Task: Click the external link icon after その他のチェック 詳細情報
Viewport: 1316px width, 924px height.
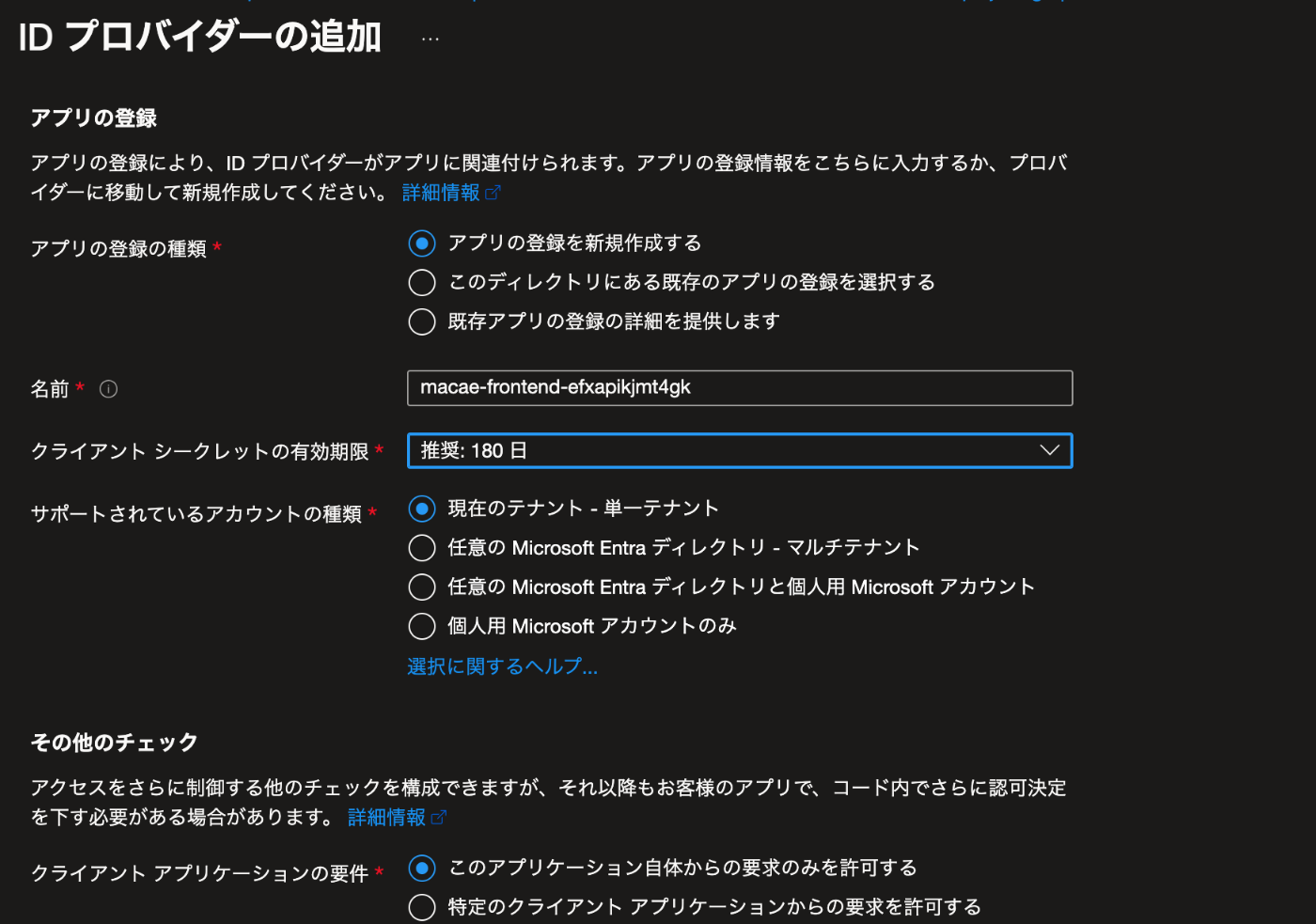Action: click(440, 818)
